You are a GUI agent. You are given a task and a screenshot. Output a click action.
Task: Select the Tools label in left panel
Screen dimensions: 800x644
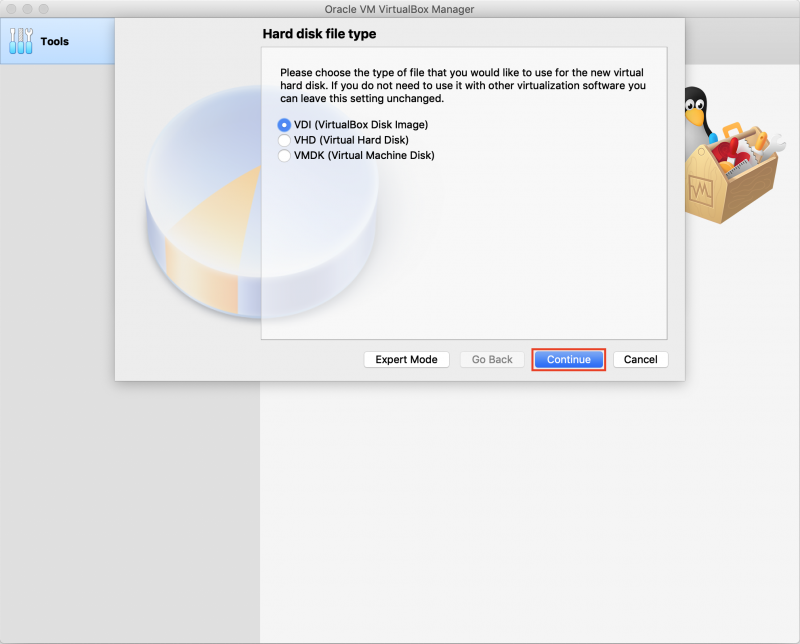point(55,41)
